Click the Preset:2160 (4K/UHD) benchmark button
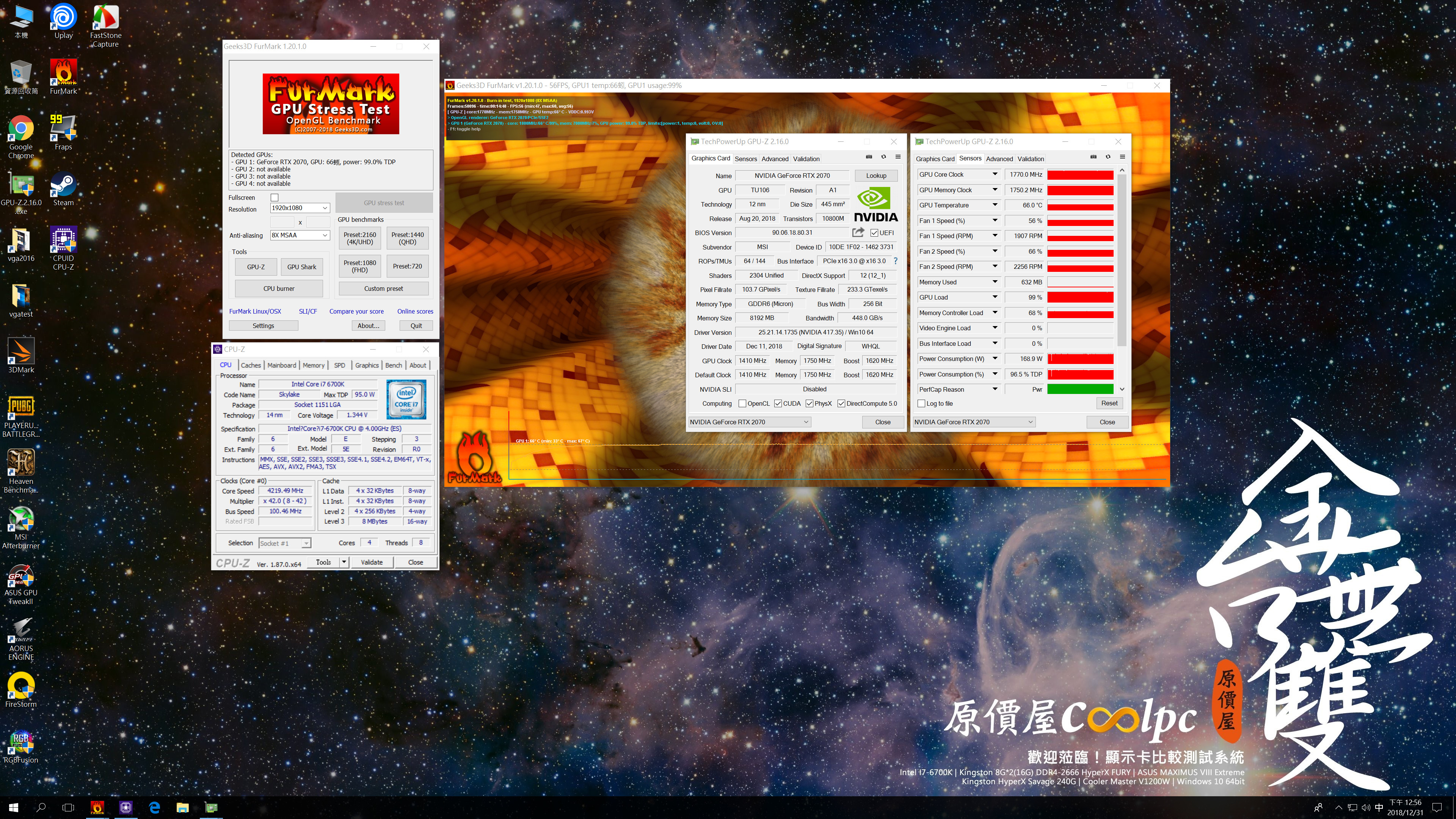Viewport: 1456px width, 819px height. click(x=360, y=238)
